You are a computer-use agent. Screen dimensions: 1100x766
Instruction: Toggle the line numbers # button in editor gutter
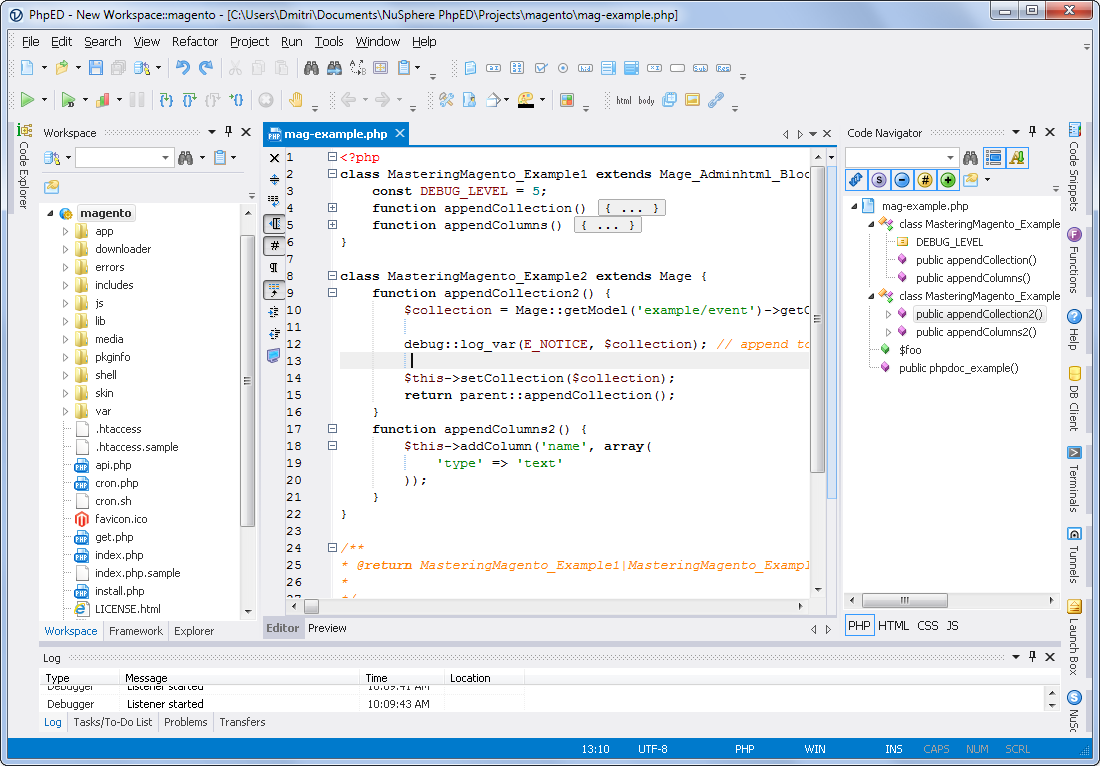coord(274,246)
